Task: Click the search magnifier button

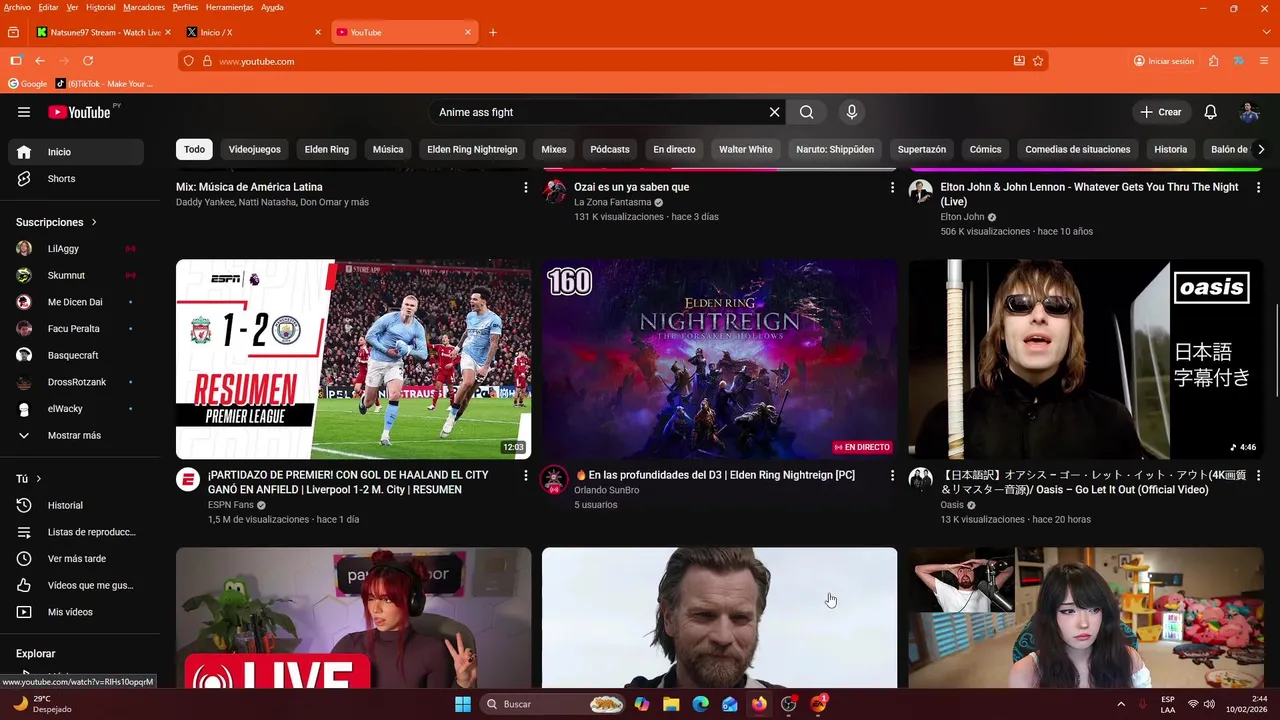Action: coord(806,112)
